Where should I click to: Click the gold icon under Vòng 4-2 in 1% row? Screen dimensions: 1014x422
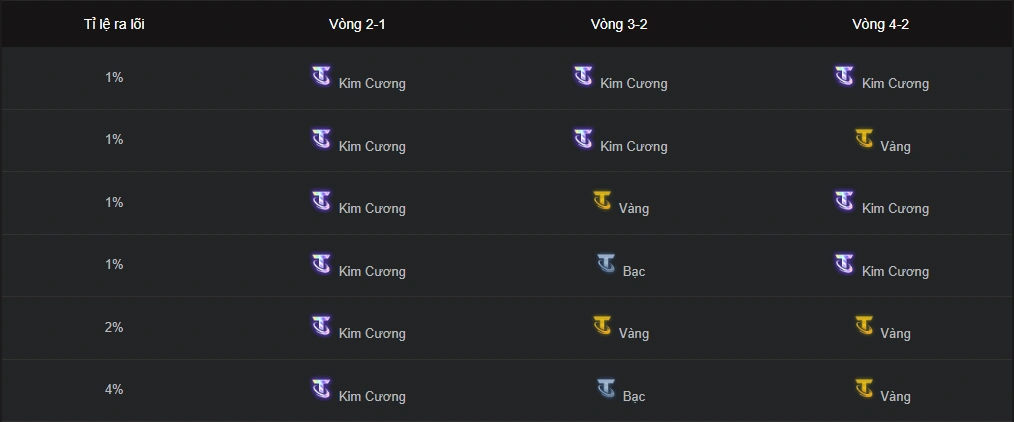tap(864, 138)
